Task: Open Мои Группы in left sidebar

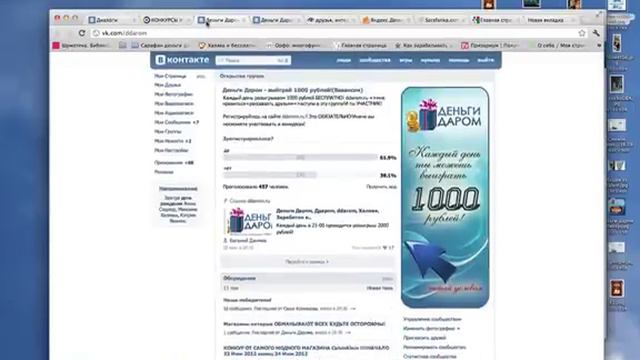Action: (x=168, y=132)
